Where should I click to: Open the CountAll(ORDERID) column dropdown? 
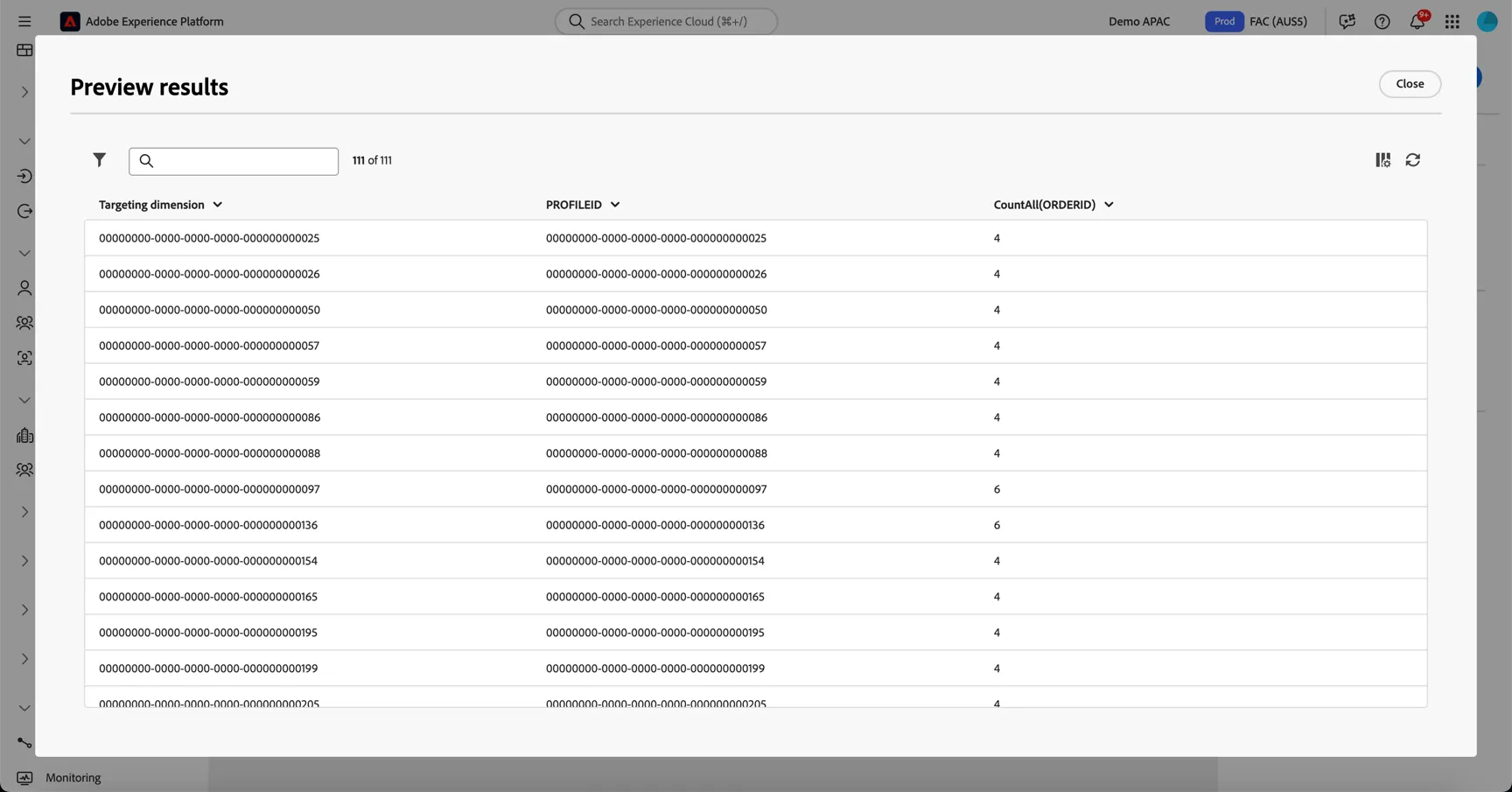(1109, 205)
